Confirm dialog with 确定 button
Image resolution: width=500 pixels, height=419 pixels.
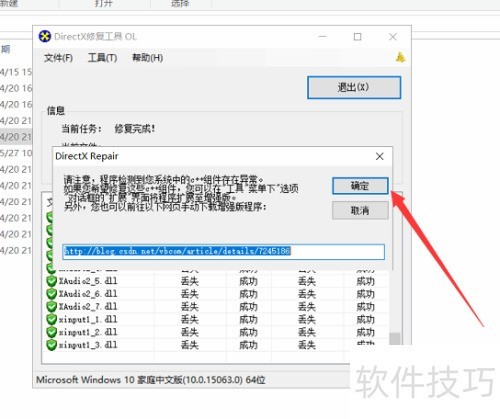pyautogui.click(x=360, y=186)
